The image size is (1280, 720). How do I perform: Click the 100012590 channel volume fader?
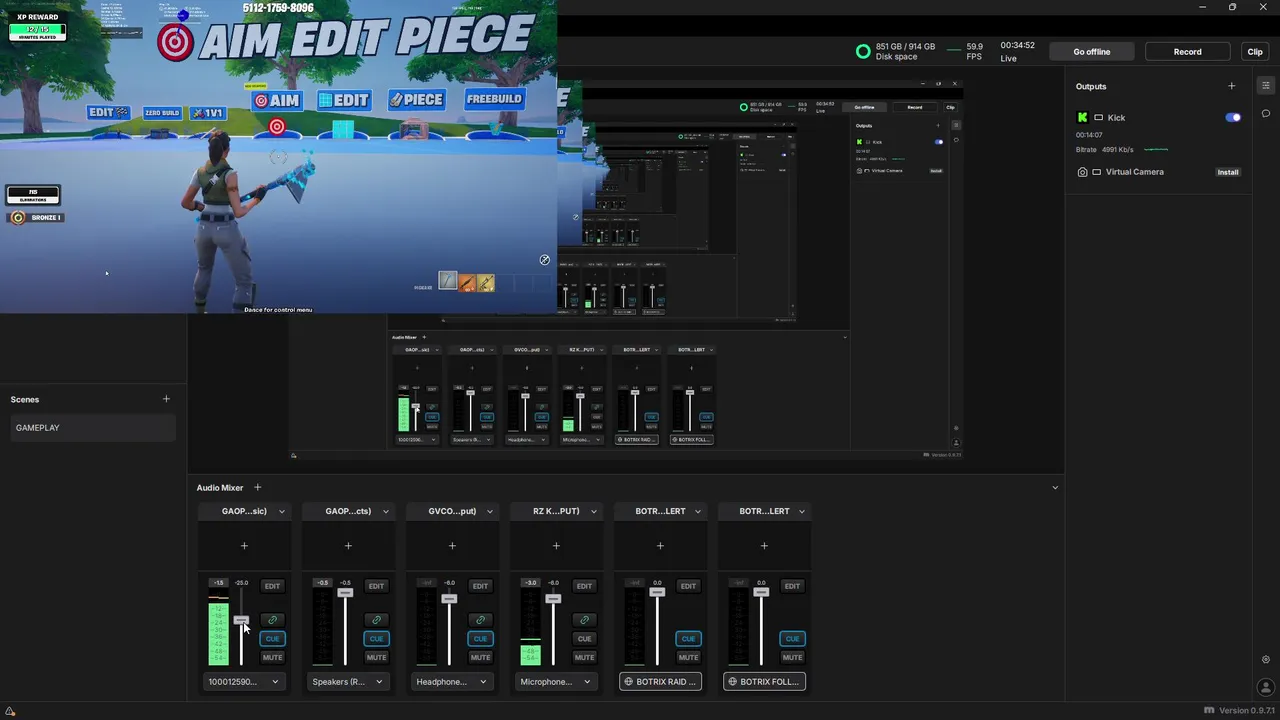tap(241, 620)
